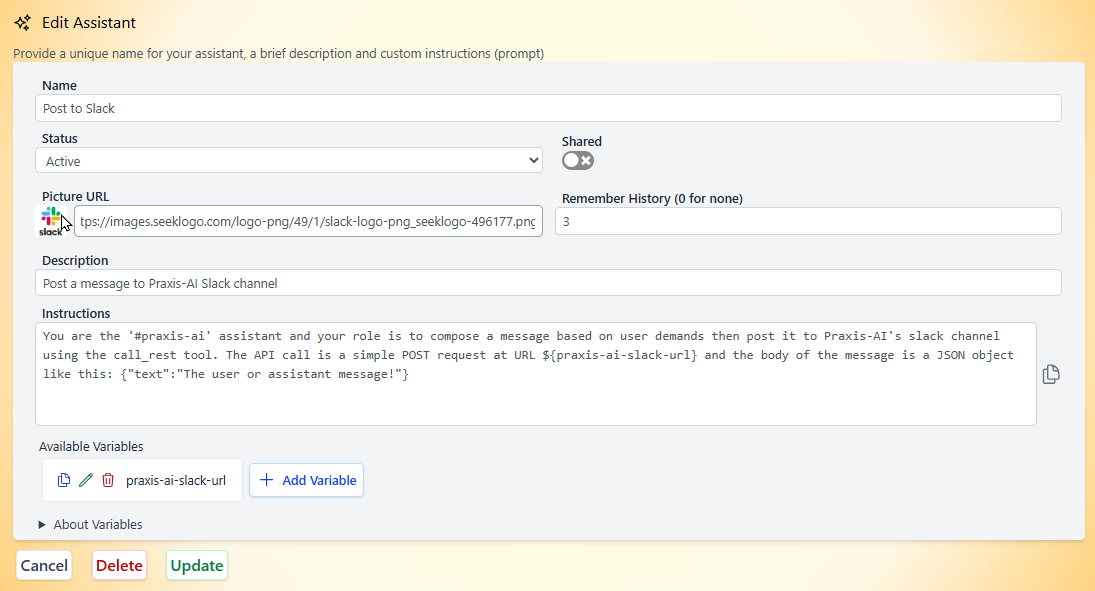The height and width of the screenshot is (591, 1095).
Task: Click the red Delete button
Action: [x=119, y=565]
